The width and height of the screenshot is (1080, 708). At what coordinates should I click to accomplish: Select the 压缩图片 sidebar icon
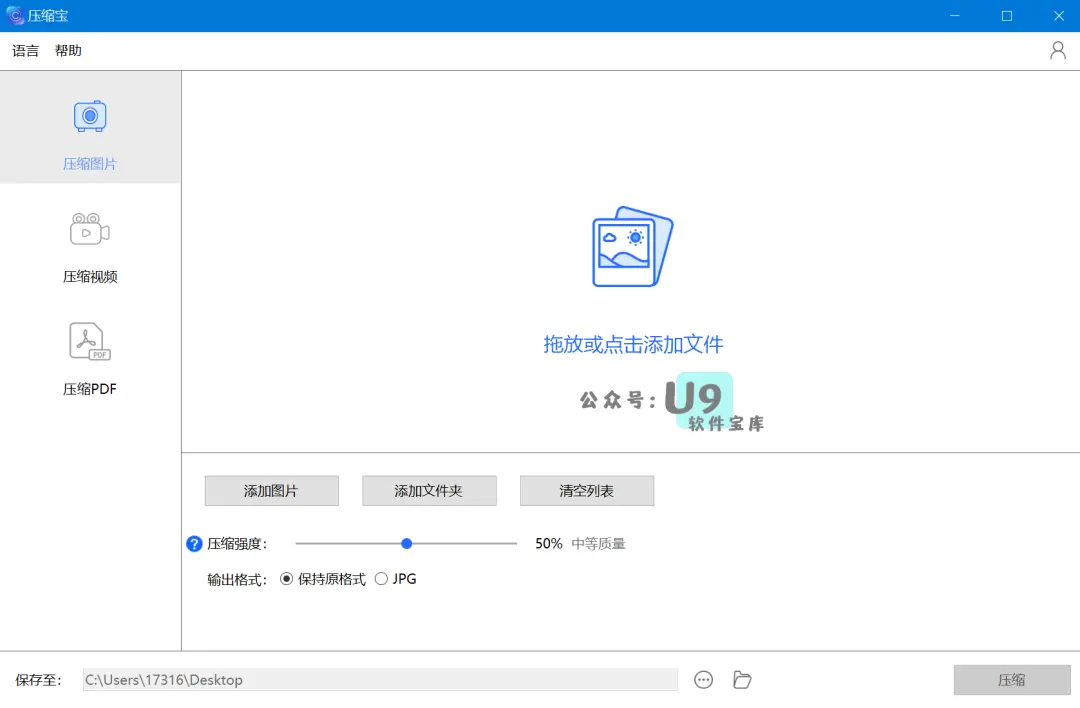(90, 116)
